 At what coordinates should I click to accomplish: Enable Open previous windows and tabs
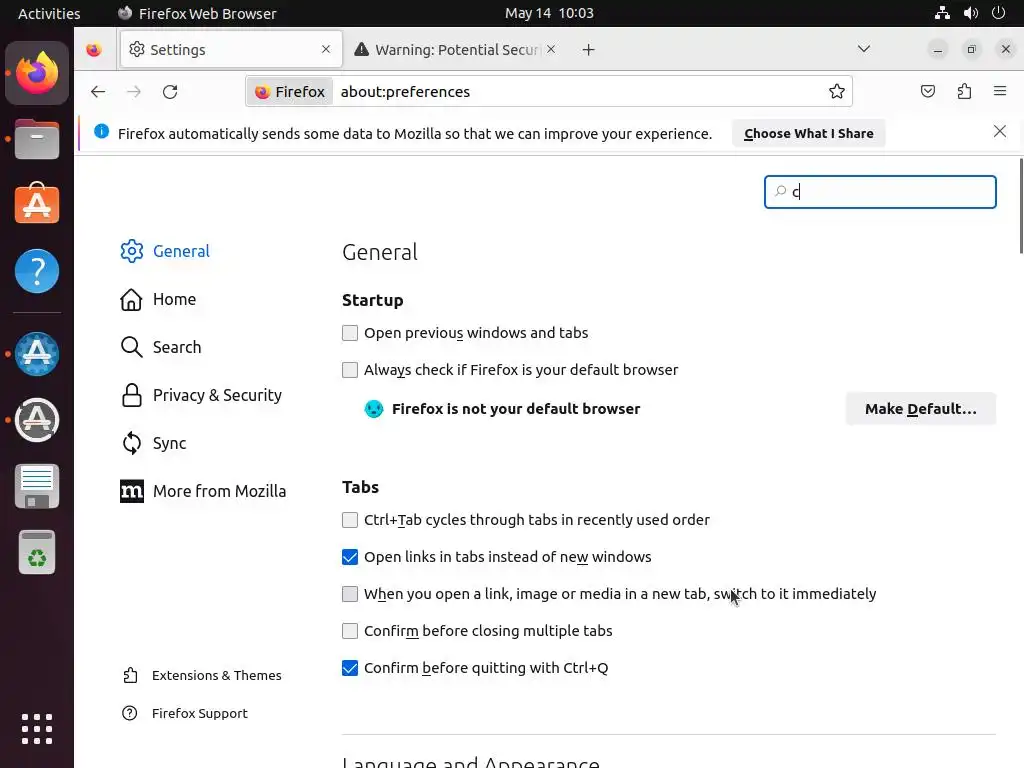[350, 333]
